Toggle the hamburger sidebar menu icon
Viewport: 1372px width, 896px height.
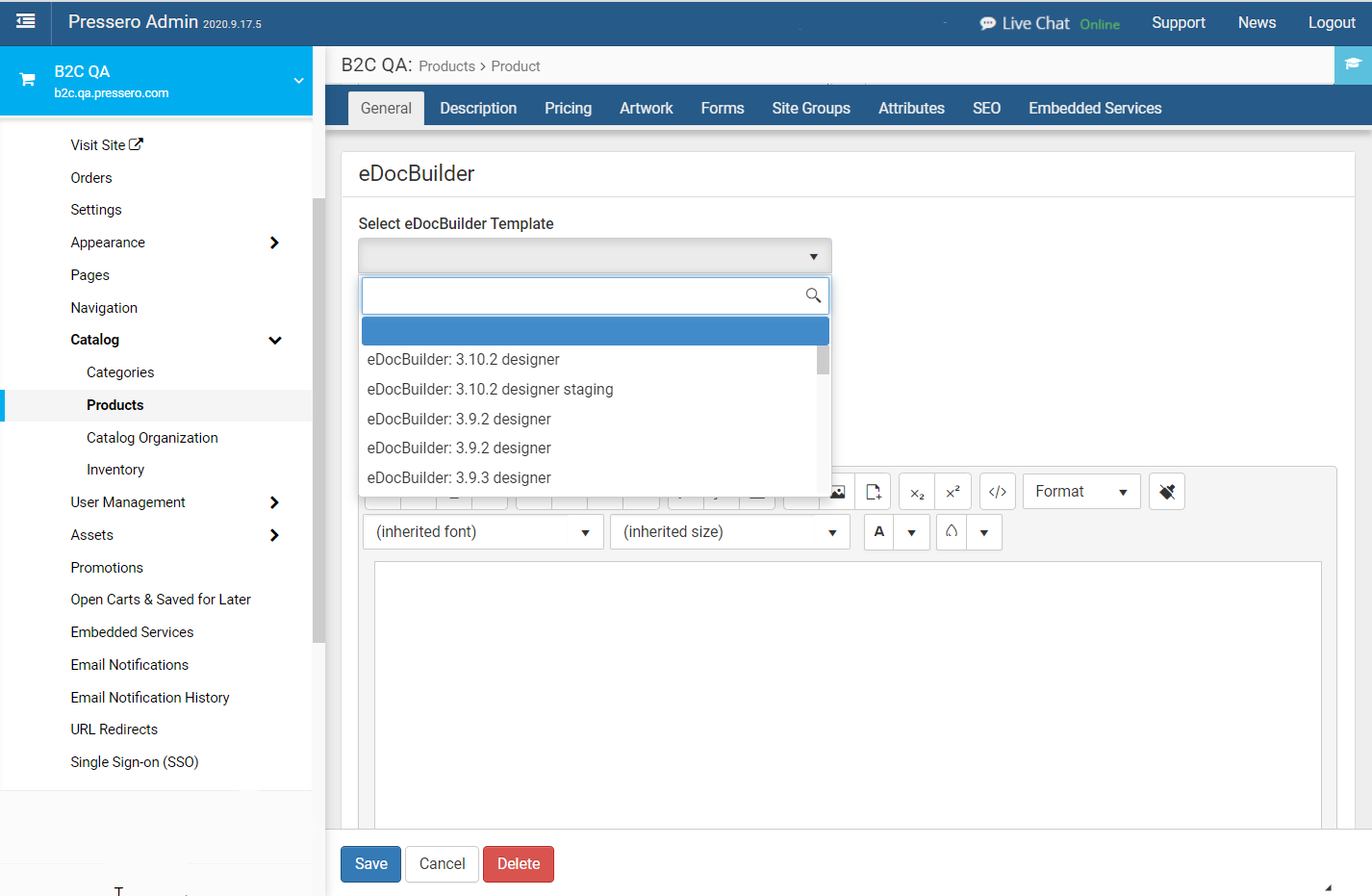pyautogui.click(x=26, y=21)
